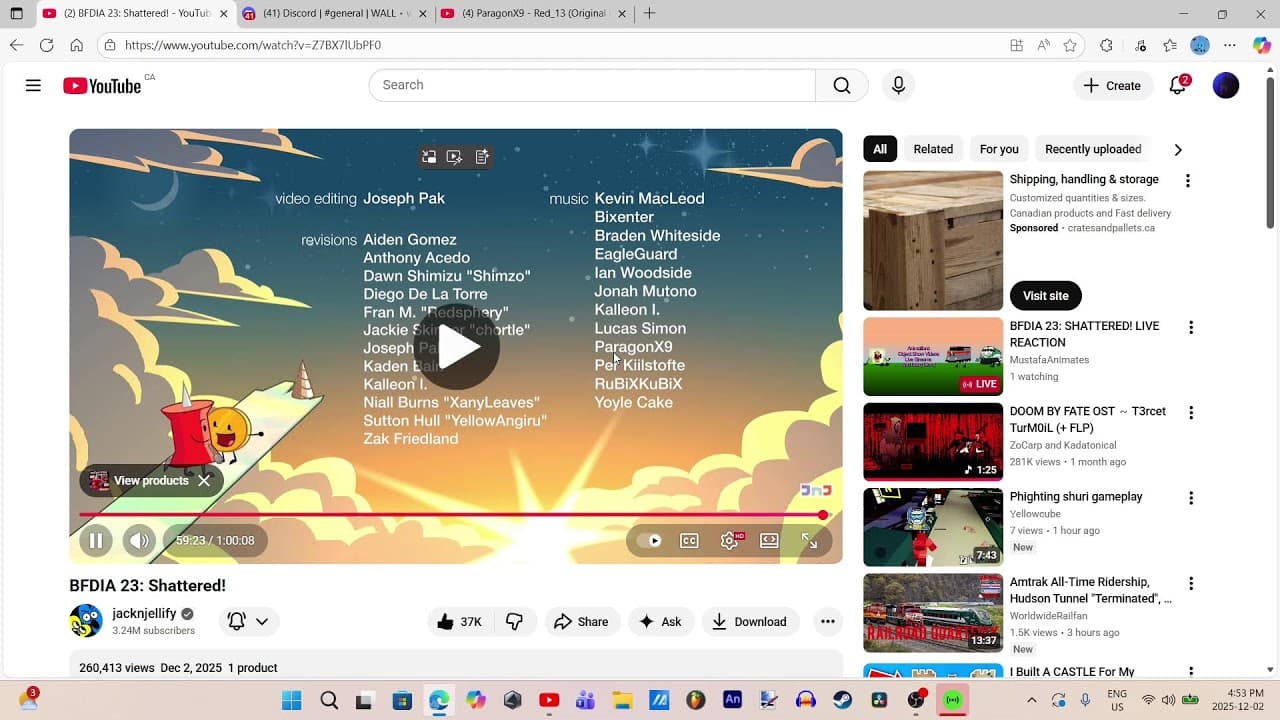
Task: Open options for Amtrak All-Time Ridership video
Action: (x=1191, y=583)
